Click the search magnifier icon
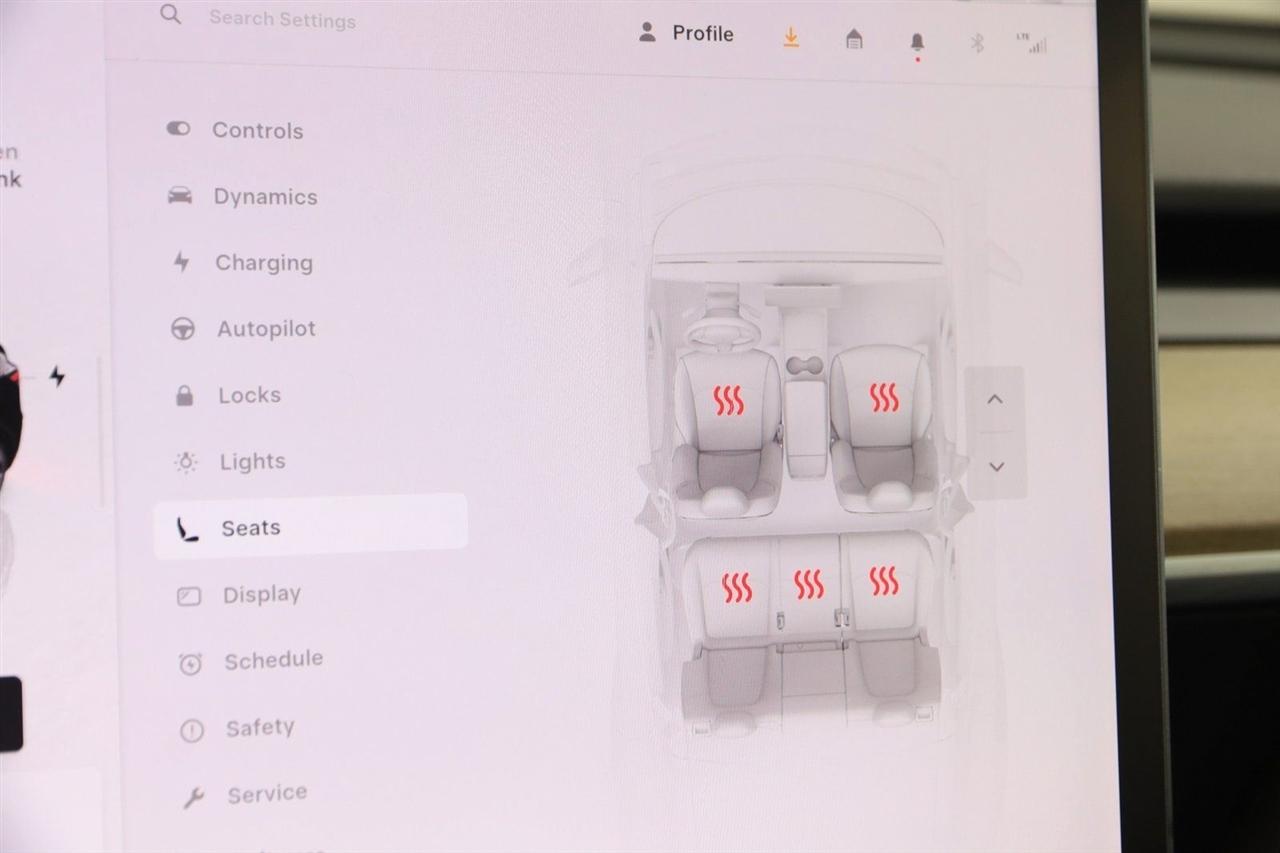The height and width of the screenshot is (853, 1280). 171,14
